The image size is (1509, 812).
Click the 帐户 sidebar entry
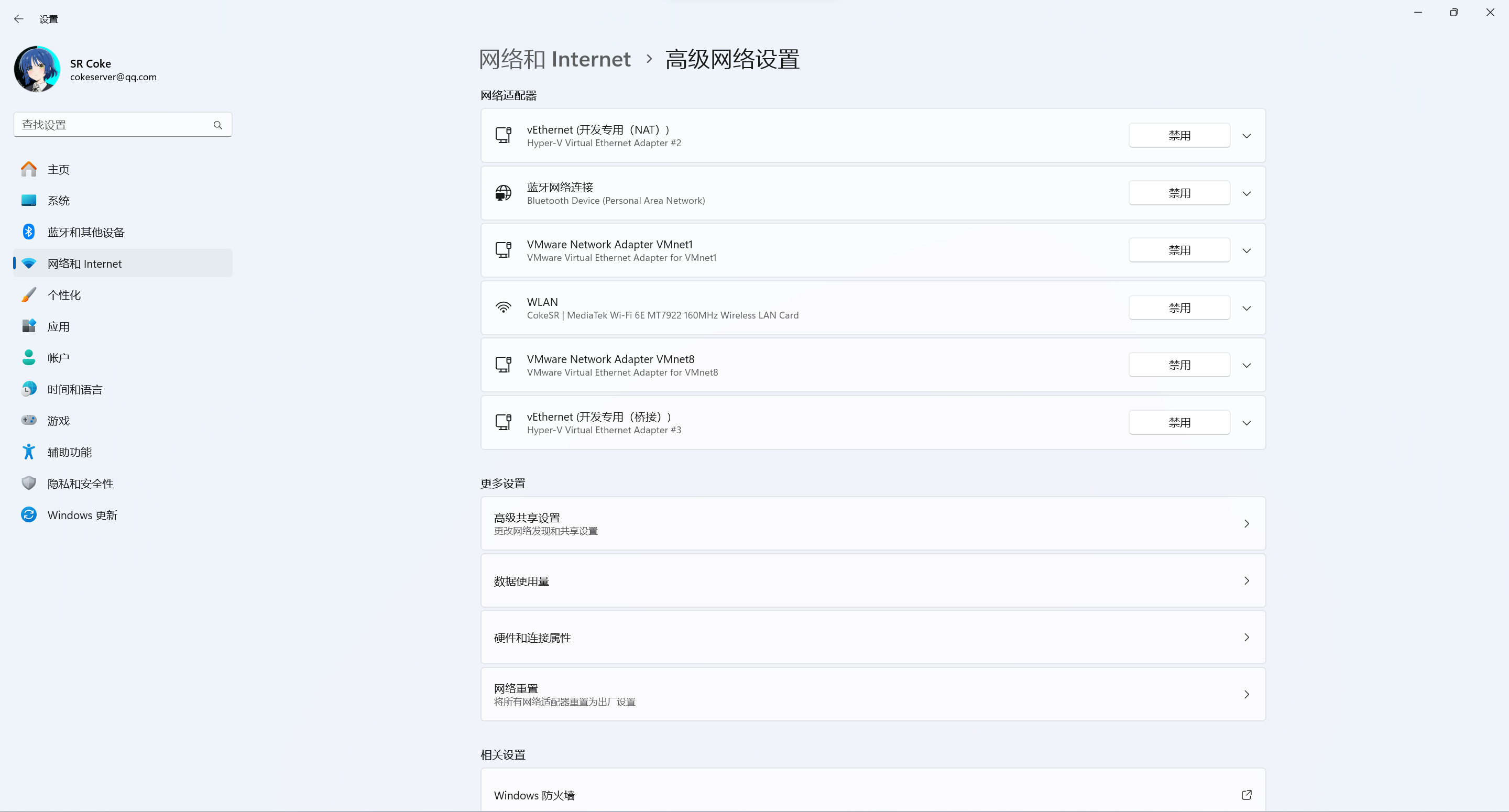(123, 357)
